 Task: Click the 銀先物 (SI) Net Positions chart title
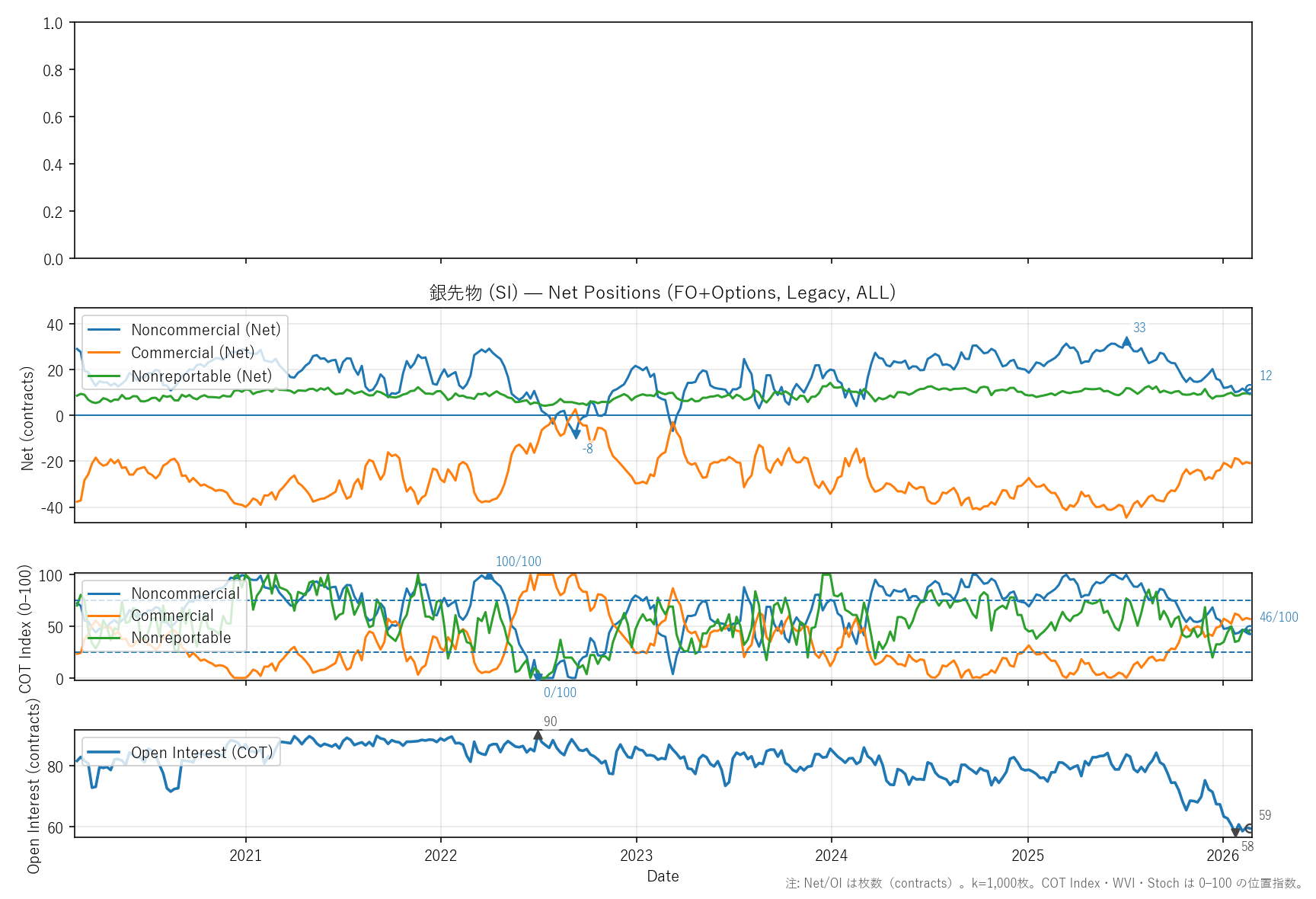pyautogui.click(x=662, y=293)
